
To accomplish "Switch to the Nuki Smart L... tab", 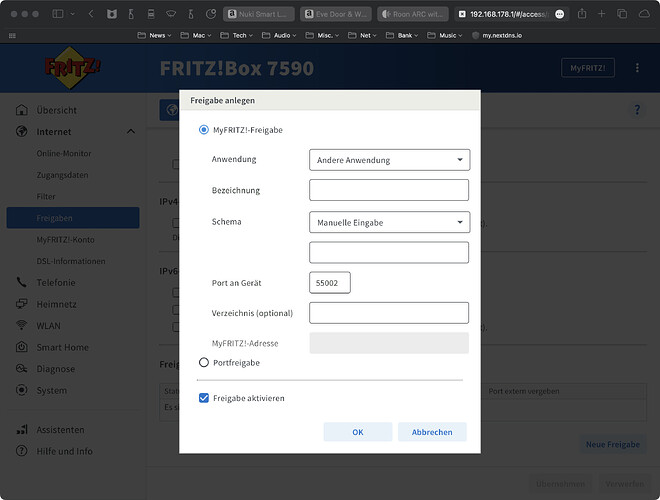I will (x=258, y=14).
